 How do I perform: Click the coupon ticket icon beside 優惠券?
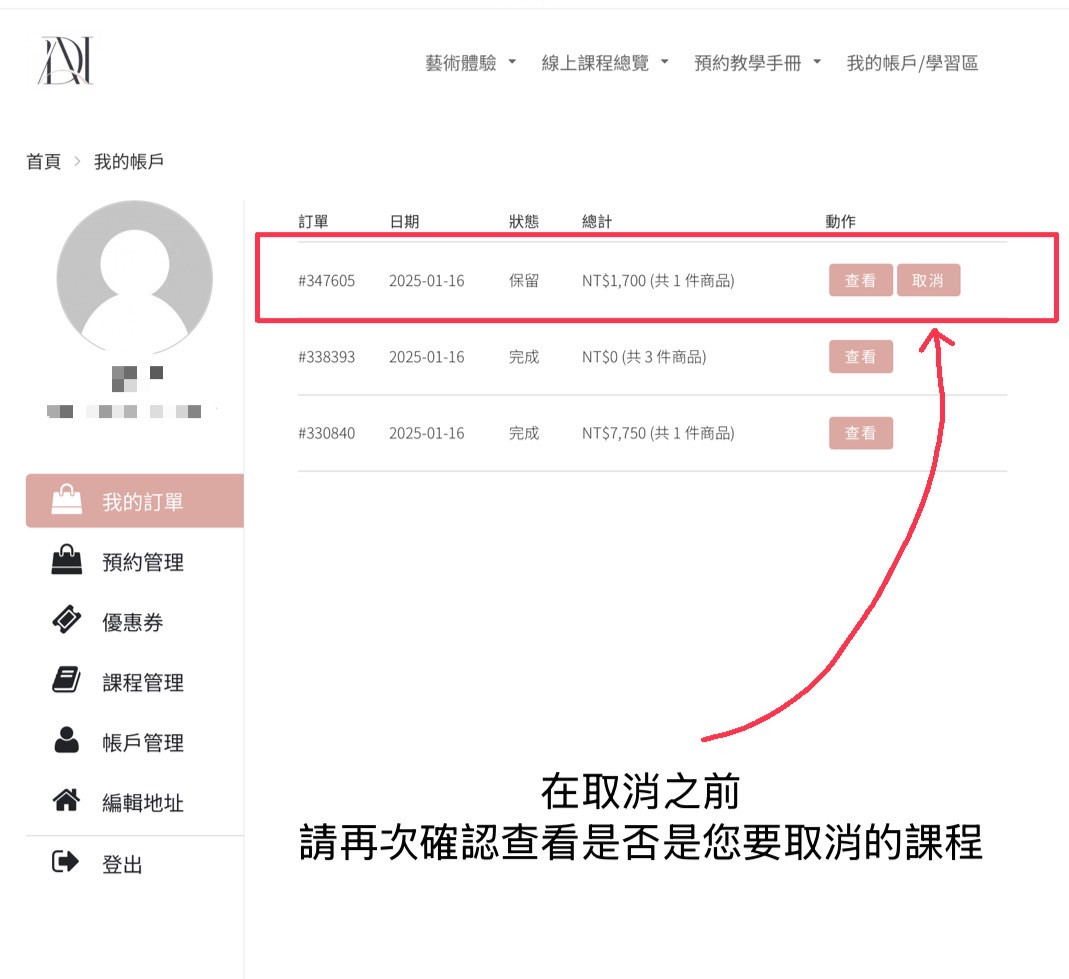pos(66,621)
